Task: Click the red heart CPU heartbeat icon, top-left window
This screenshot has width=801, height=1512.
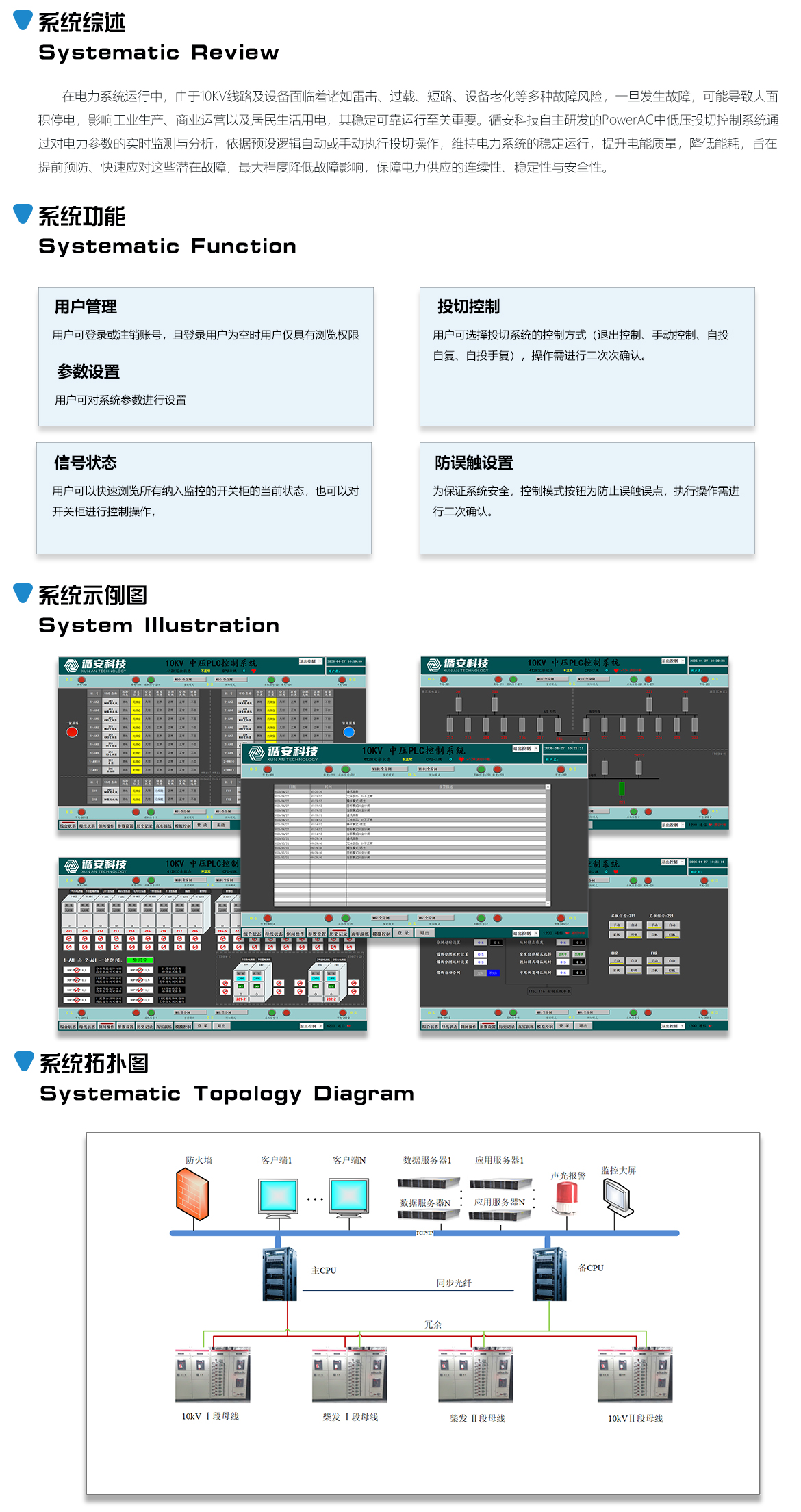Action: coord(253,671)
